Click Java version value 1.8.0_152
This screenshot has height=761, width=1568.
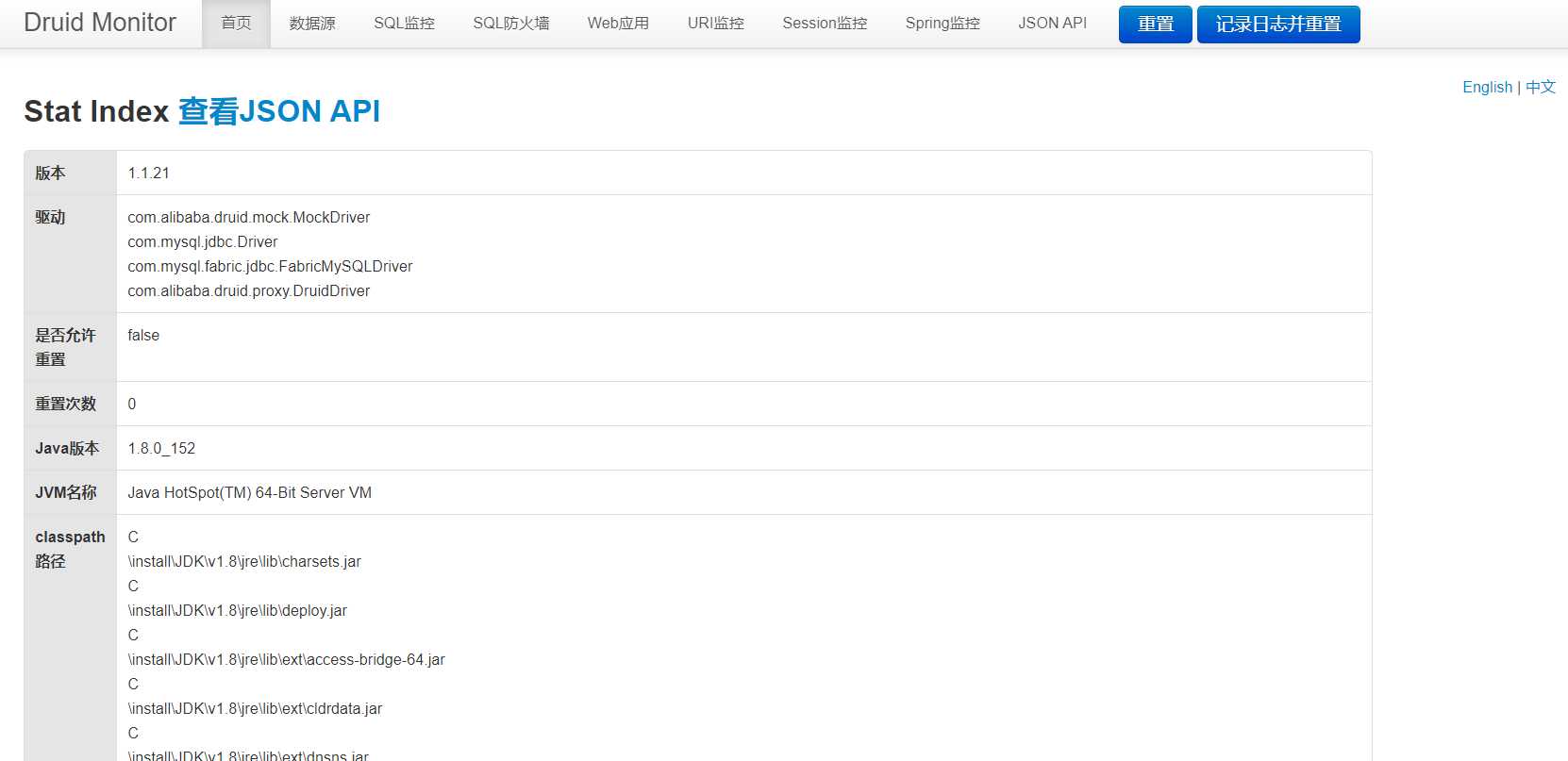(161, 448)
